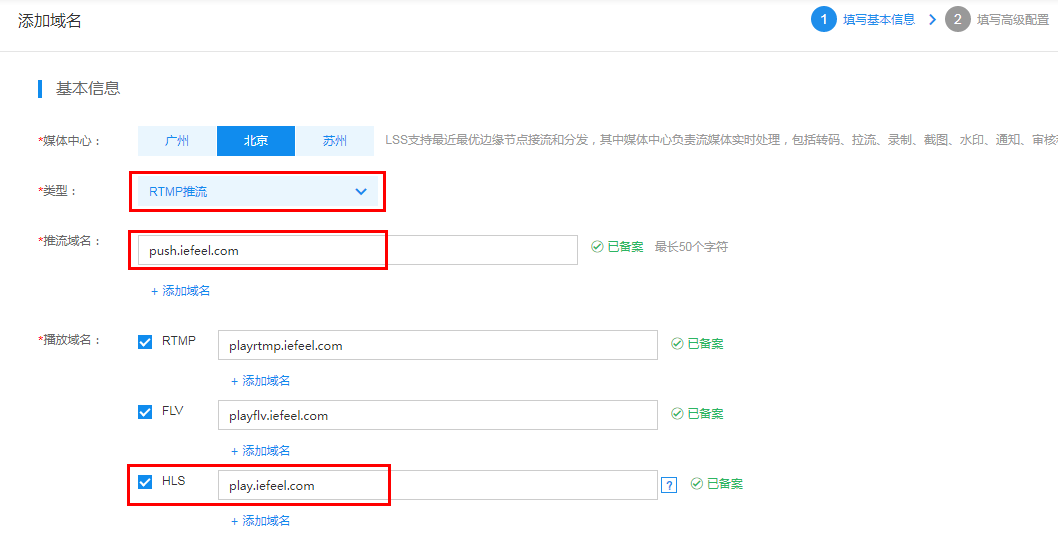Uncheck the RTMP playback checkbox
The height and width of the screenshot is (535, 1058).
(x=144, y=342)
